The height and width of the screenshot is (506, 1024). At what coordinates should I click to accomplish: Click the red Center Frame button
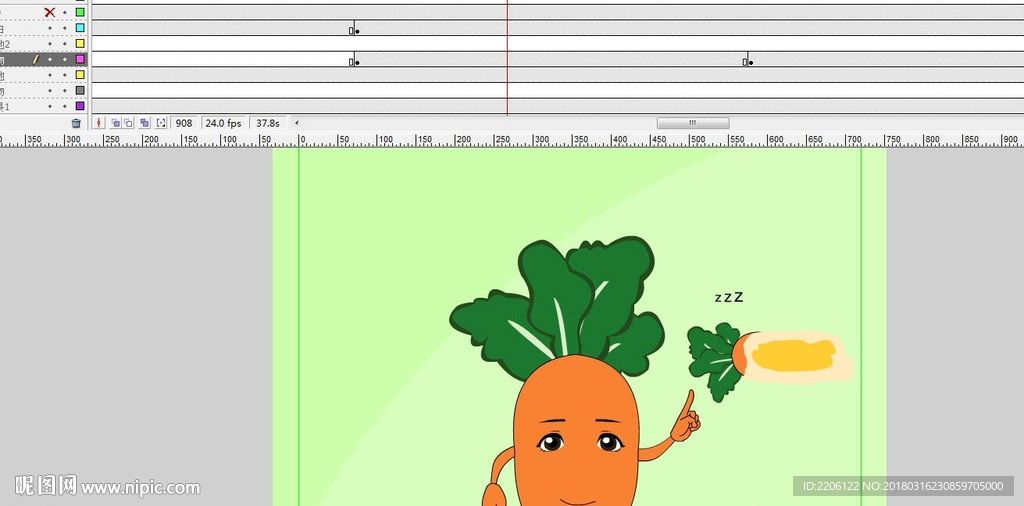99,123
